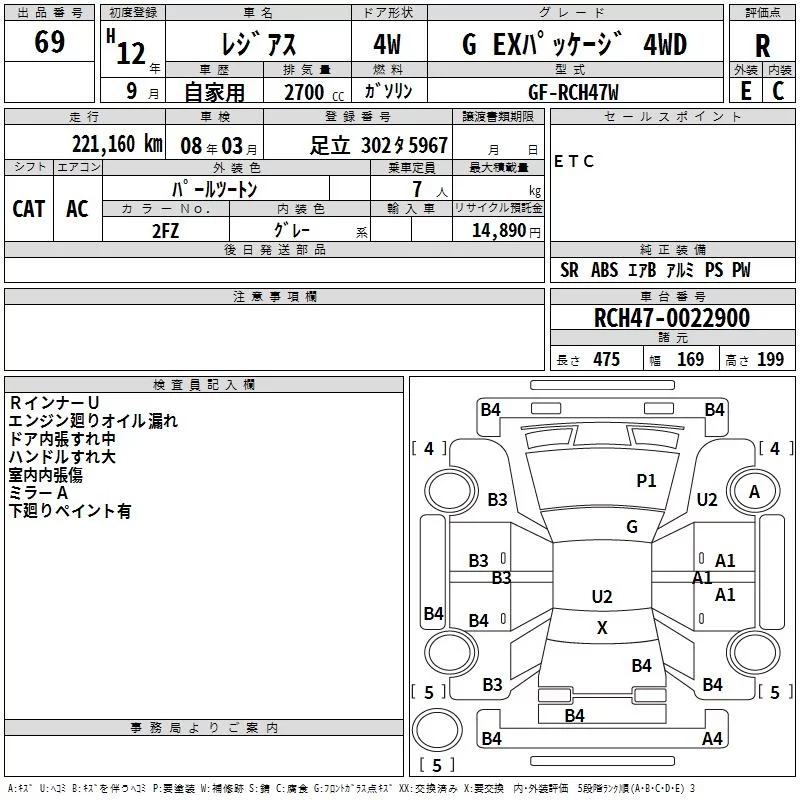Select the 注意事項欄 header

(x=274, y=296)
